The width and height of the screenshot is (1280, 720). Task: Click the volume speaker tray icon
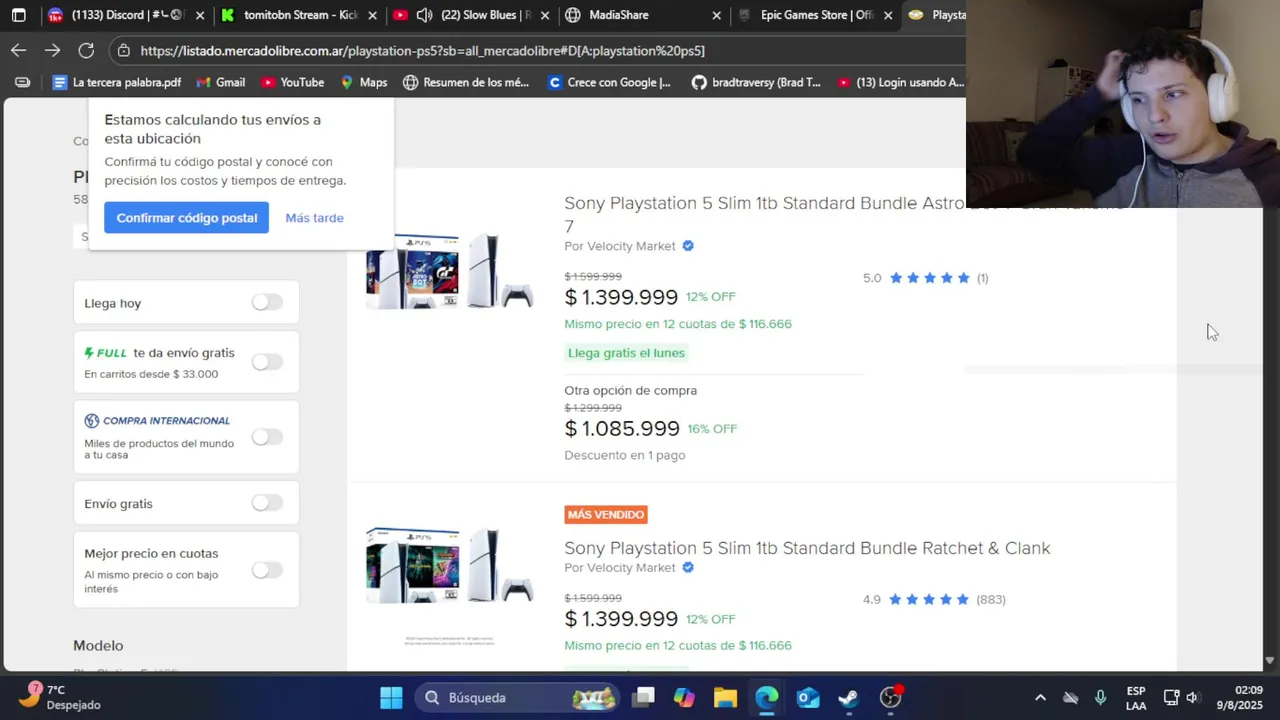1194,697
